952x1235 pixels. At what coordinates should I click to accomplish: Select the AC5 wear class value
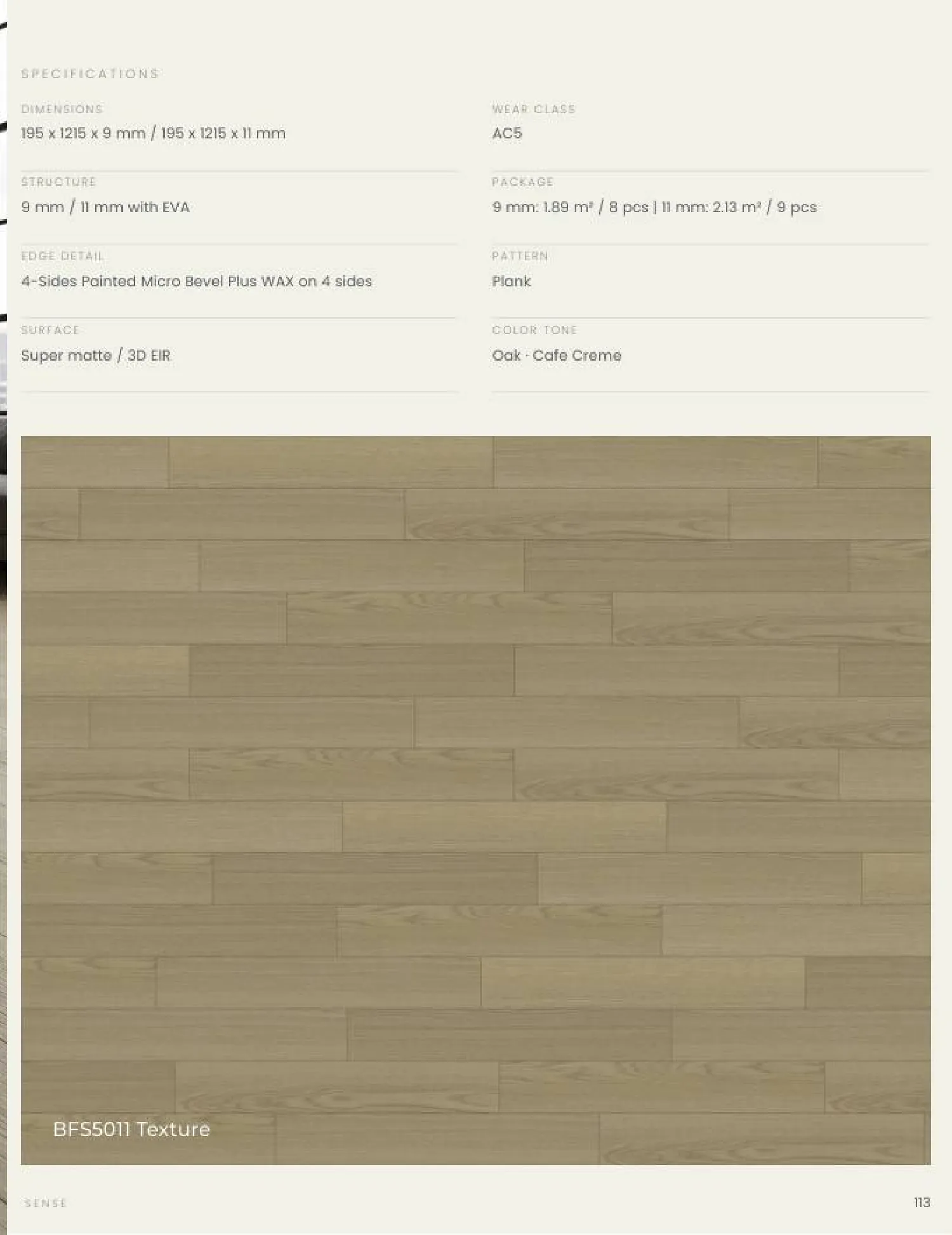[x=507, y=133]
